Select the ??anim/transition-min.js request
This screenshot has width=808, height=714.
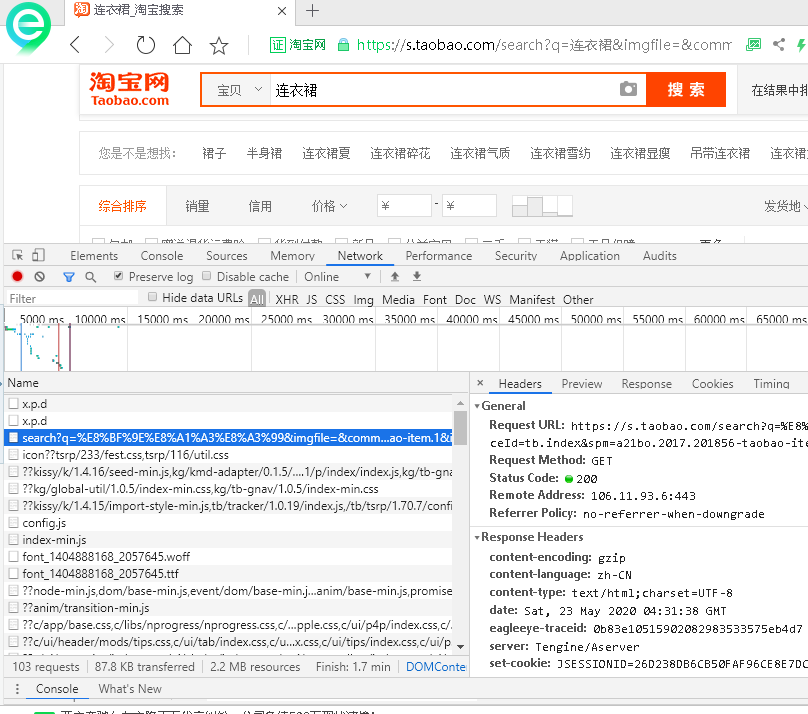pos(228,608)
